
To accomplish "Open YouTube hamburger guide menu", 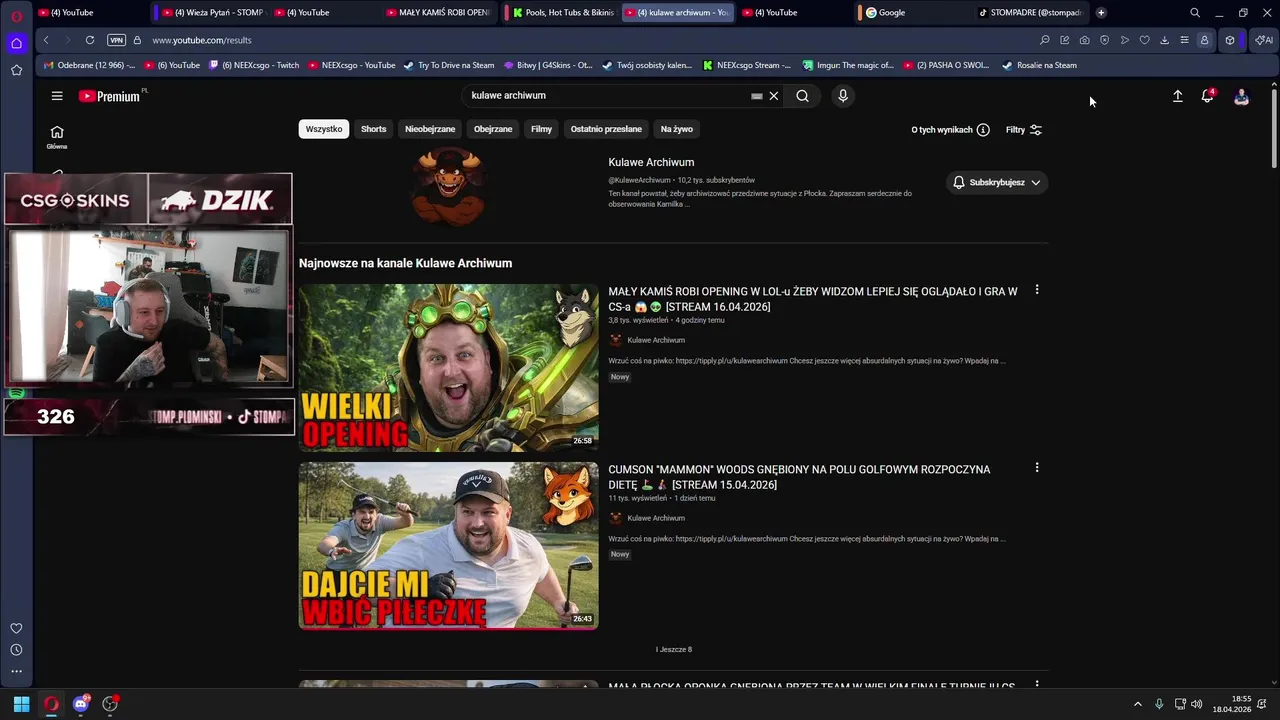I will pos(57,96).
